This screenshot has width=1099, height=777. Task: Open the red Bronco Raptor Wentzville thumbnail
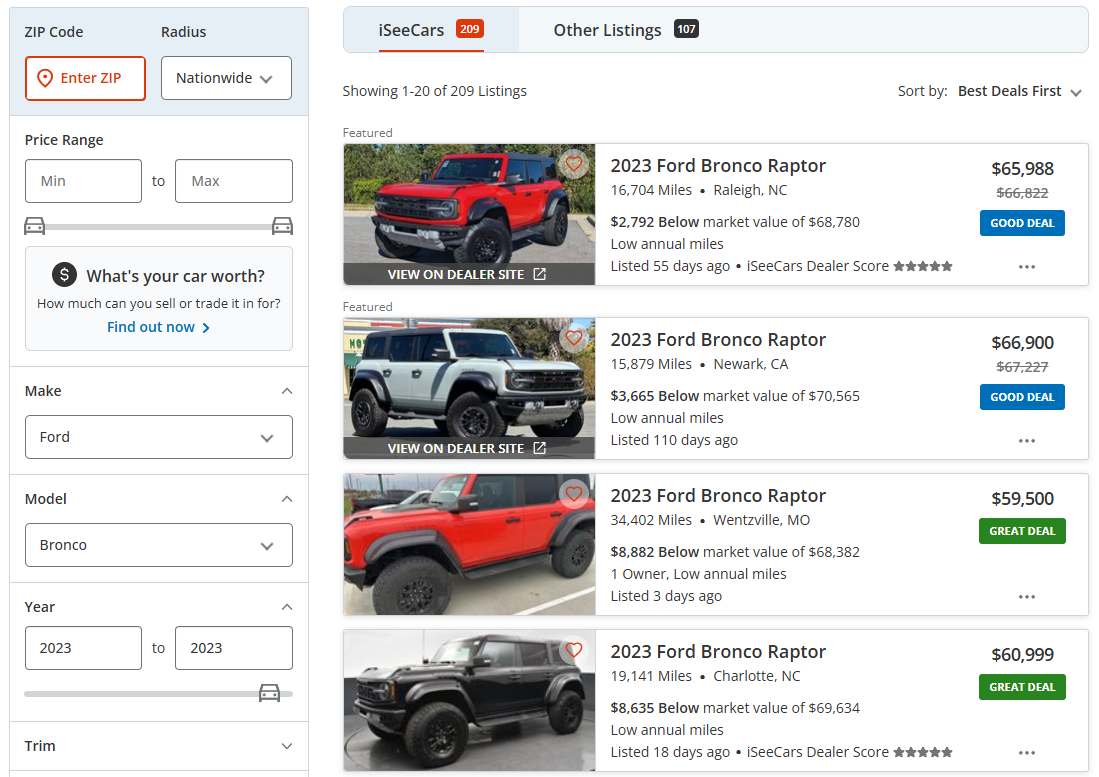coord(469,544)
